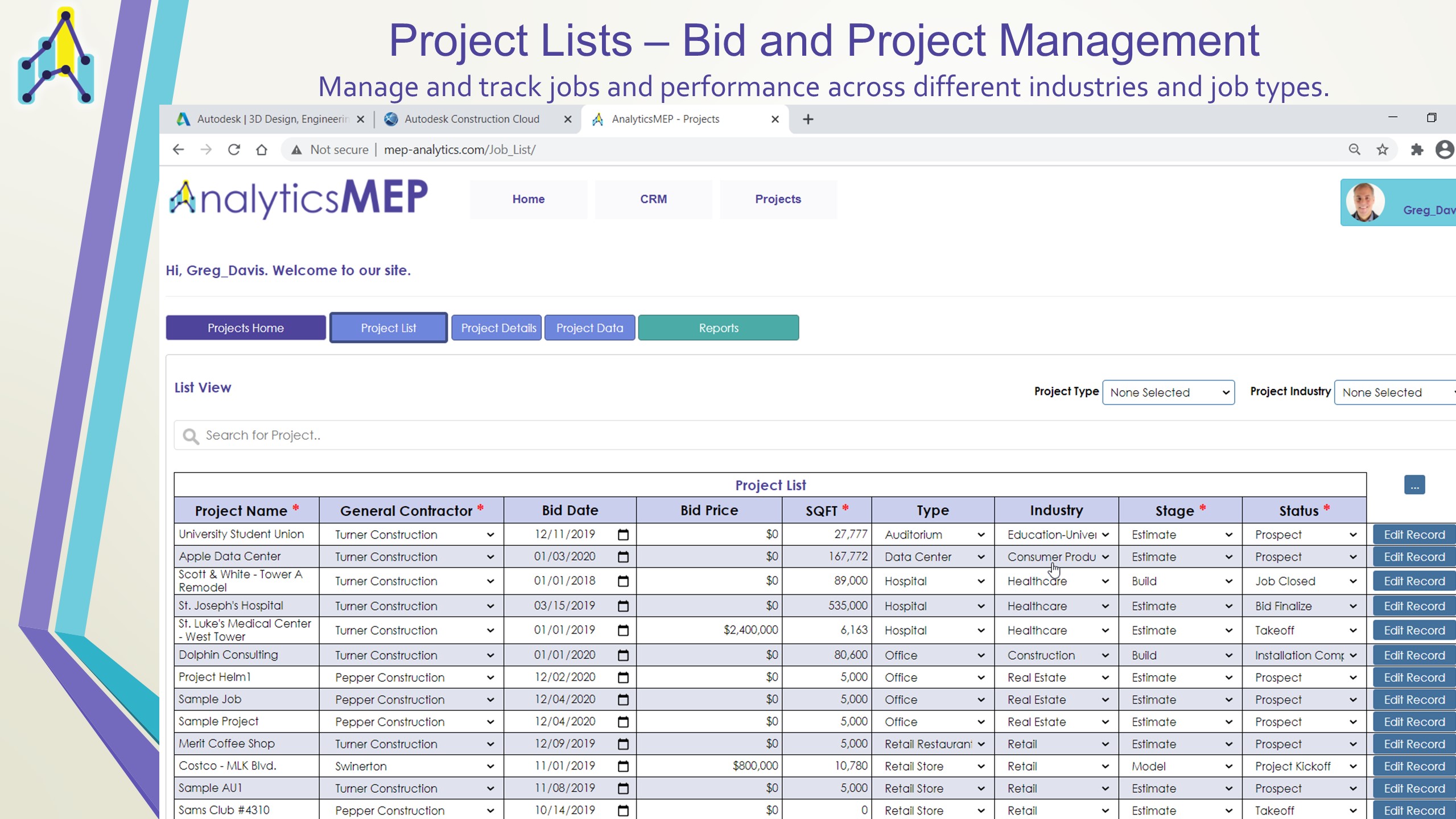The image size is (1456, 819).
Task: Open calendar picker for University Student Union bid date
Action: [623, 535]
